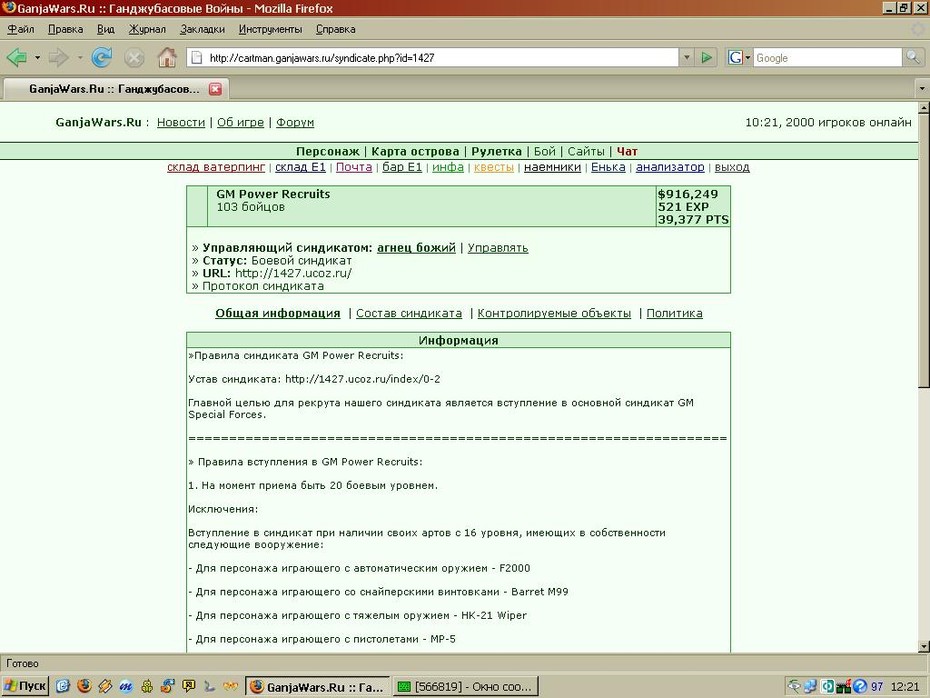Click the green Go arrow beside the address bar
This screenshot has width=930, height=698.
[x=706, y=58]
